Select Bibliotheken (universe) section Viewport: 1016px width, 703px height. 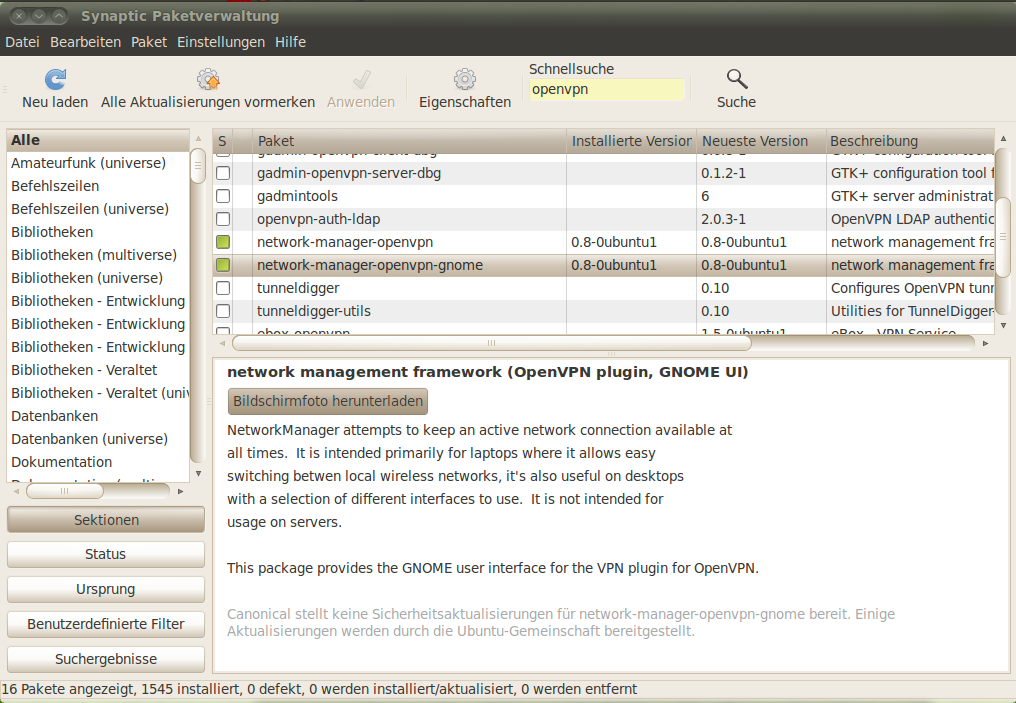coord(98,278)
